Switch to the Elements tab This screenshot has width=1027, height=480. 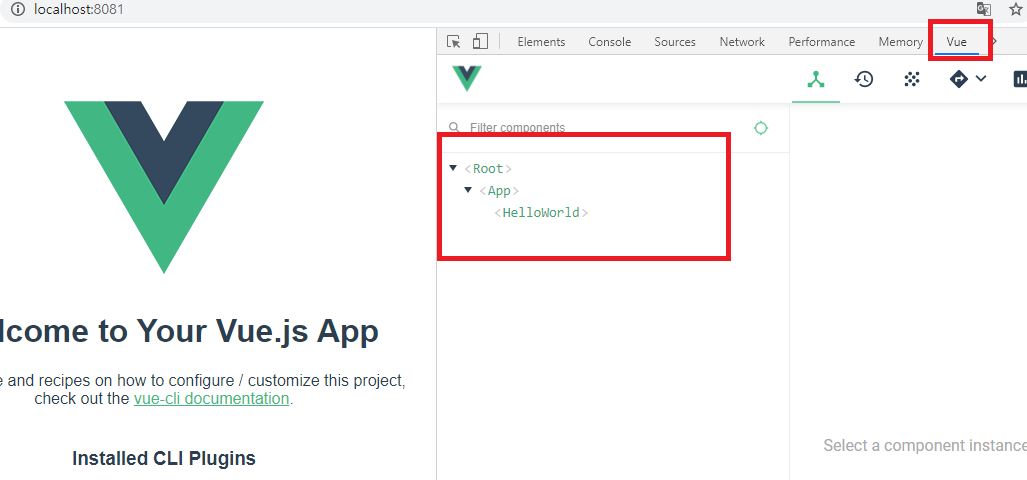[x=541, y=42]
